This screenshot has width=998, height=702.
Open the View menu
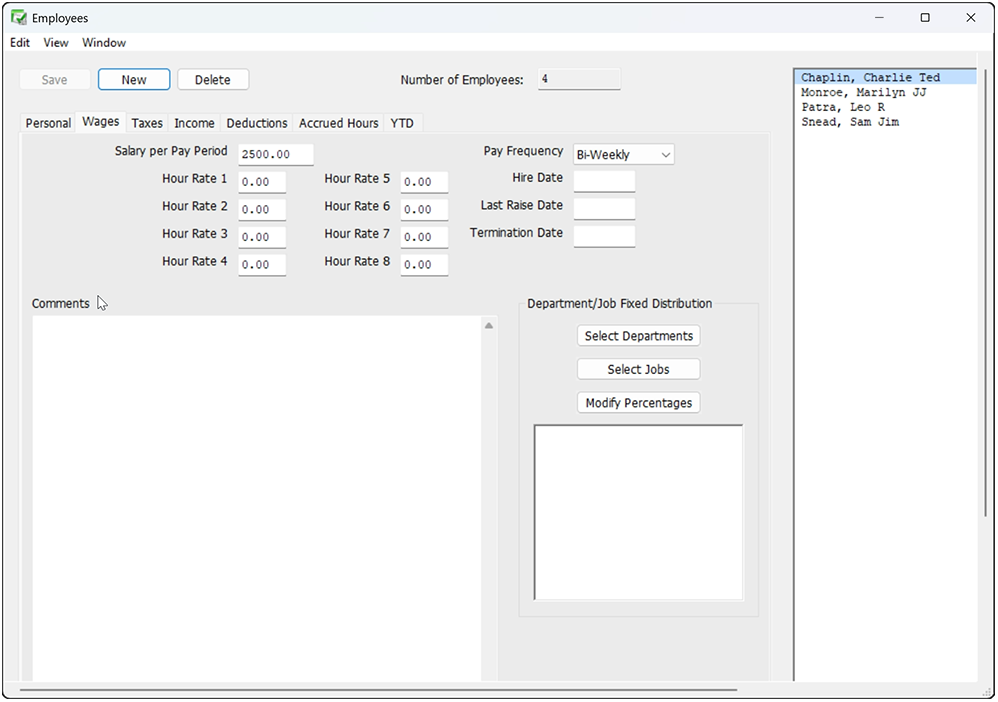point(56,43)
